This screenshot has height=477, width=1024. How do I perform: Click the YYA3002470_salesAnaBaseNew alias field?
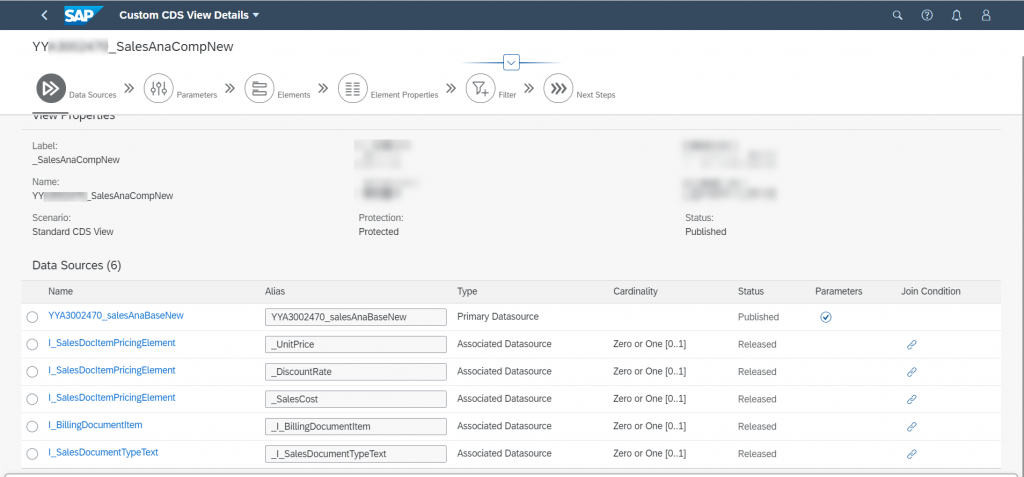(x=356, y=317)
